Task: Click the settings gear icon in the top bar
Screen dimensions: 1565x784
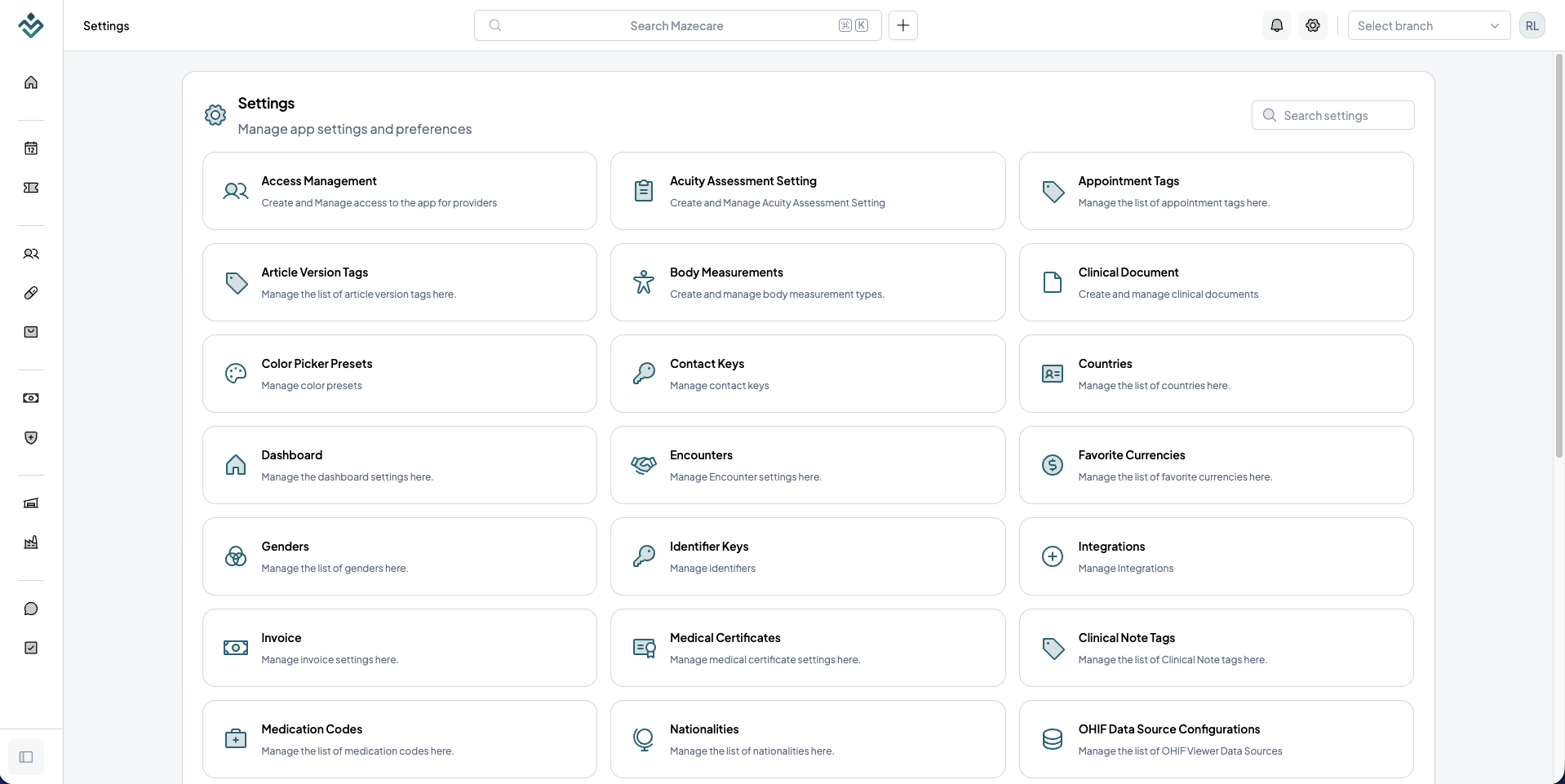Action: (1313, 25)
